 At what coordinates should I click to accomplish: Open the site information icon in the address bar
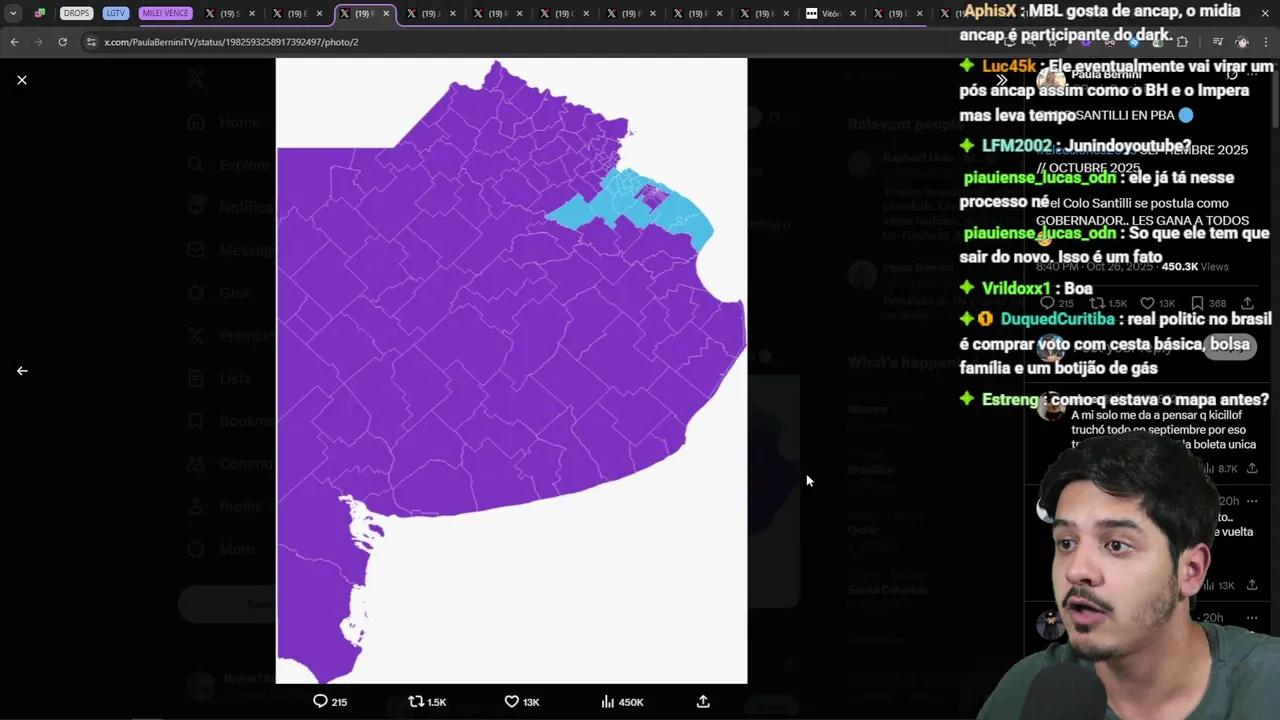pos(91,42)
